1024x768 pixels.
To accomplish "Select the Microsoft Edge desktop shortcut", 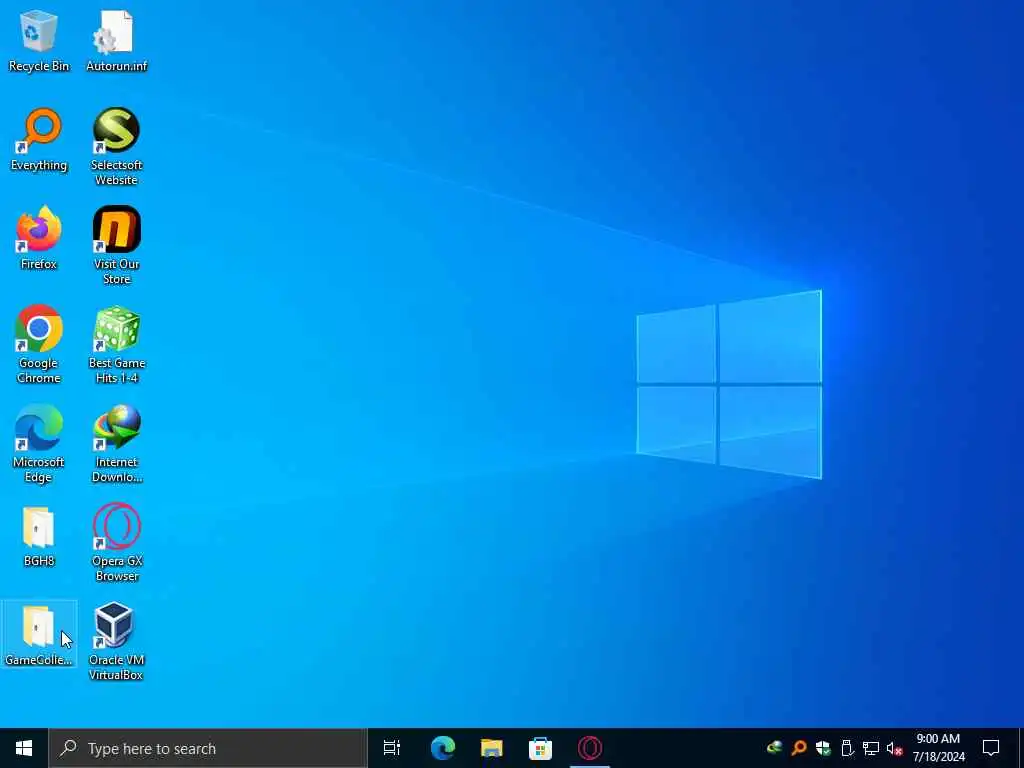I will (x=39, y=444).
